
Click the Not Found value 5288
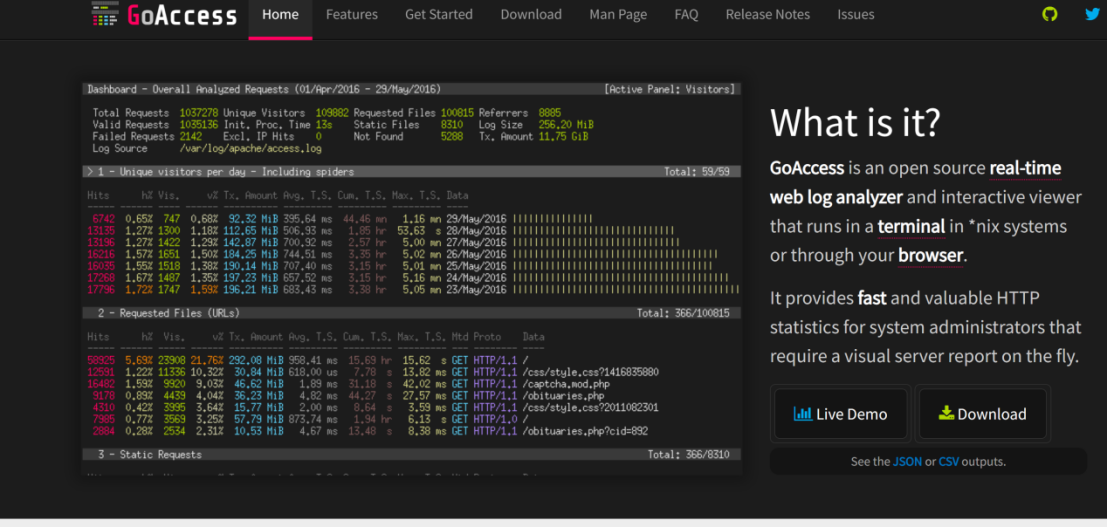click(452, 136)
